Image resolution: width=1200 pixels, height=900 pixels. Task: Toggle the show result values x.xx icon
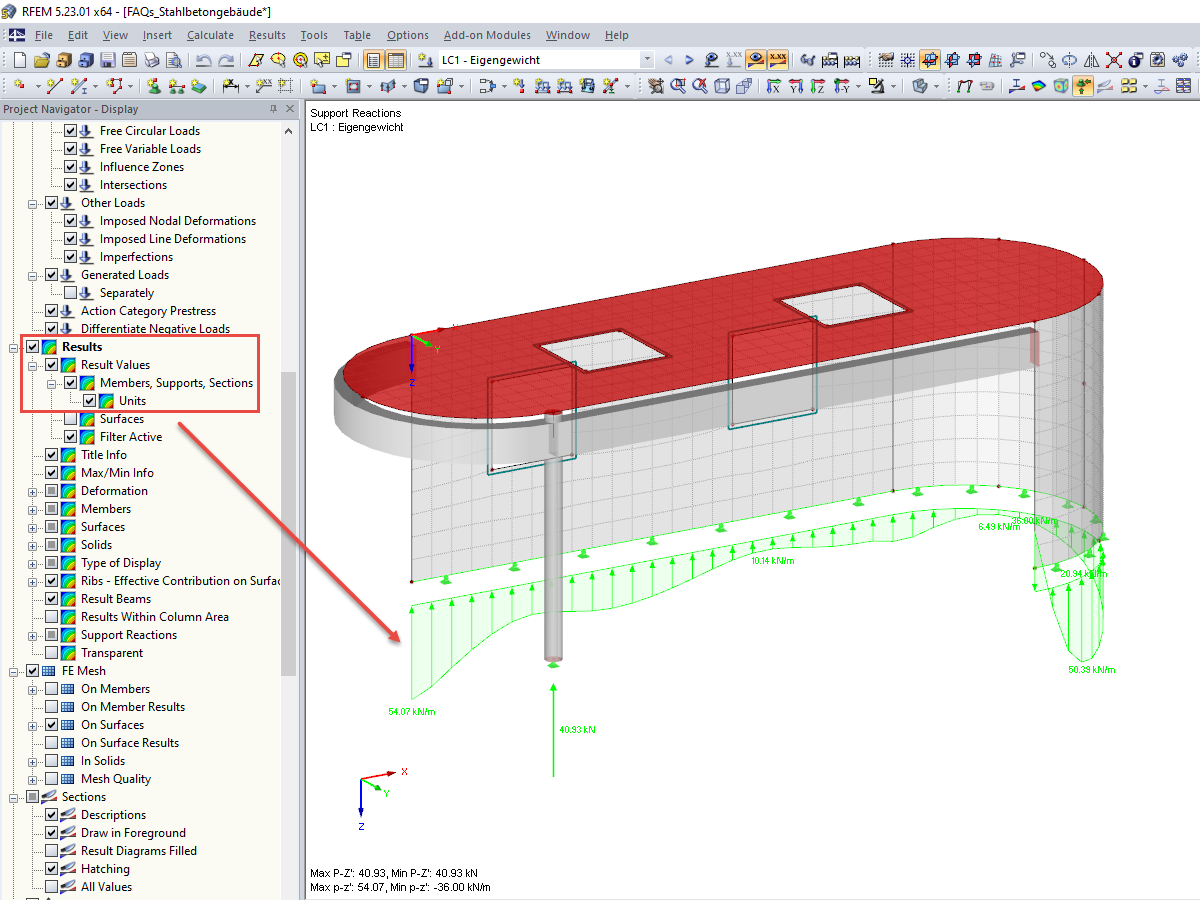[778, 60]
